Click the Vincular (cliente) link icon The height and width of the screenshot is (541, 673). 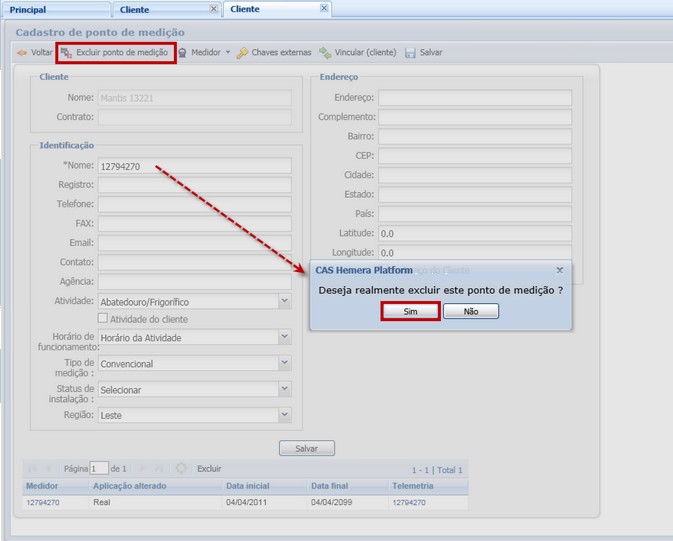pyautogui.click(x=325, y=53)
